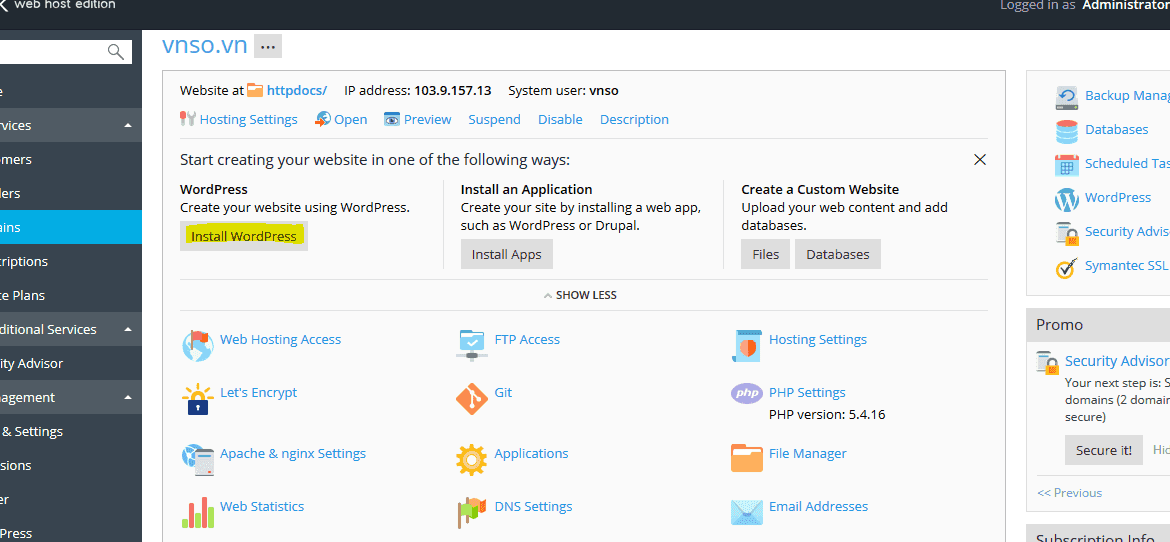Image resolution: width=1170 pixels, height=542 pixels.
Task: Click the Suspend link
Action: pos(495,119)
